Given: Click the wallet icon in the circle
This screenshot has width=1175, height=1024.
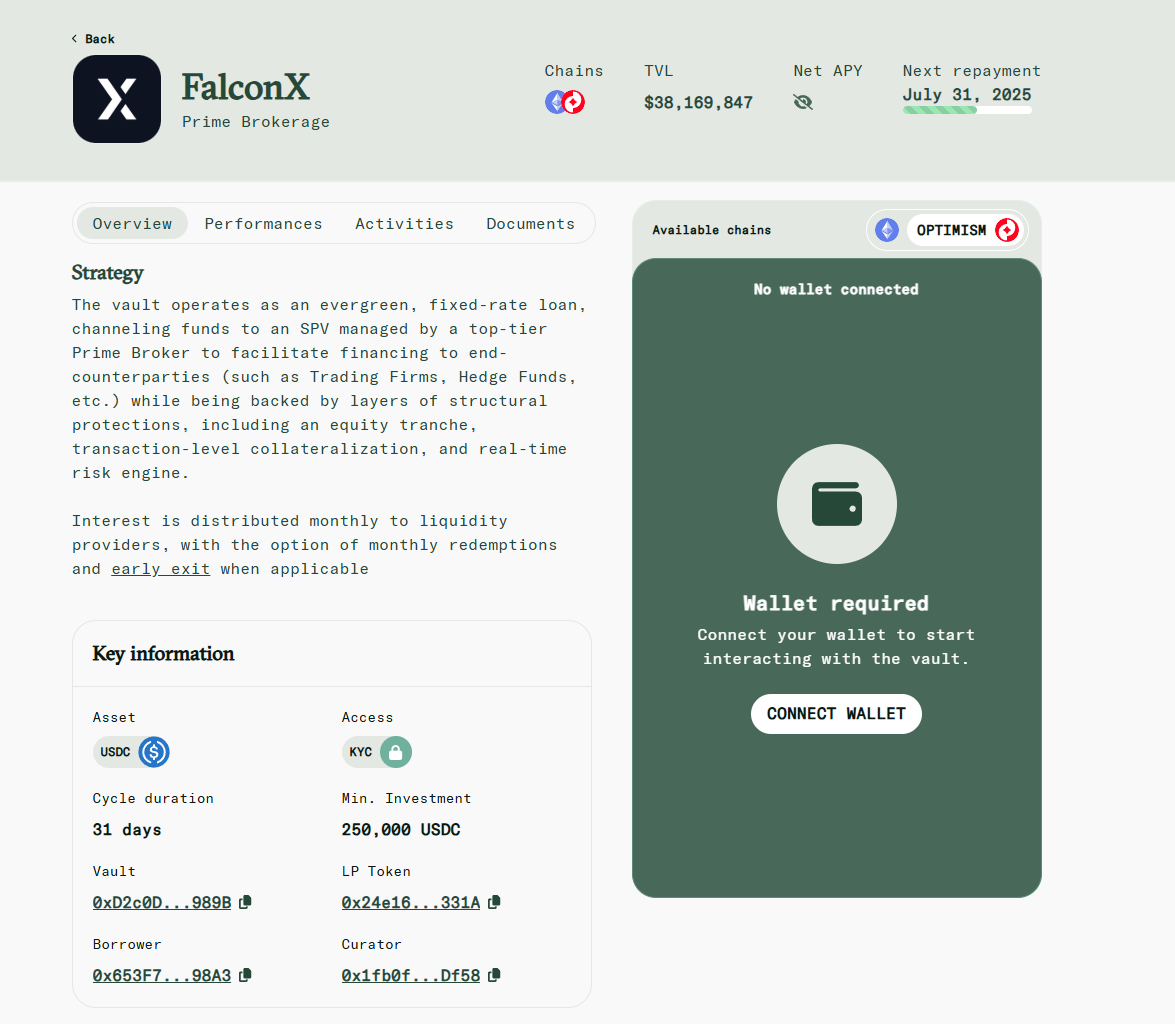Looking at the screenshot, I should [836, 504].
